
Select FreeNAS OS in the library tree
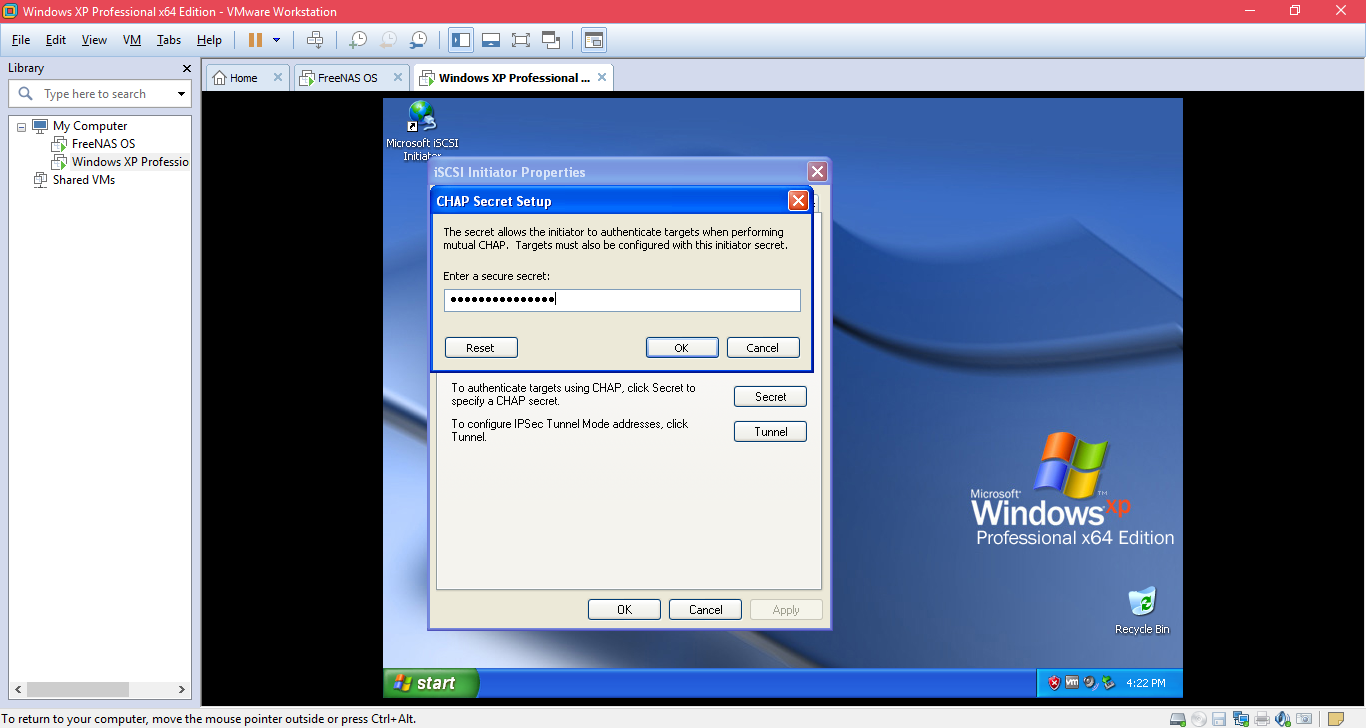pos(103,144)
